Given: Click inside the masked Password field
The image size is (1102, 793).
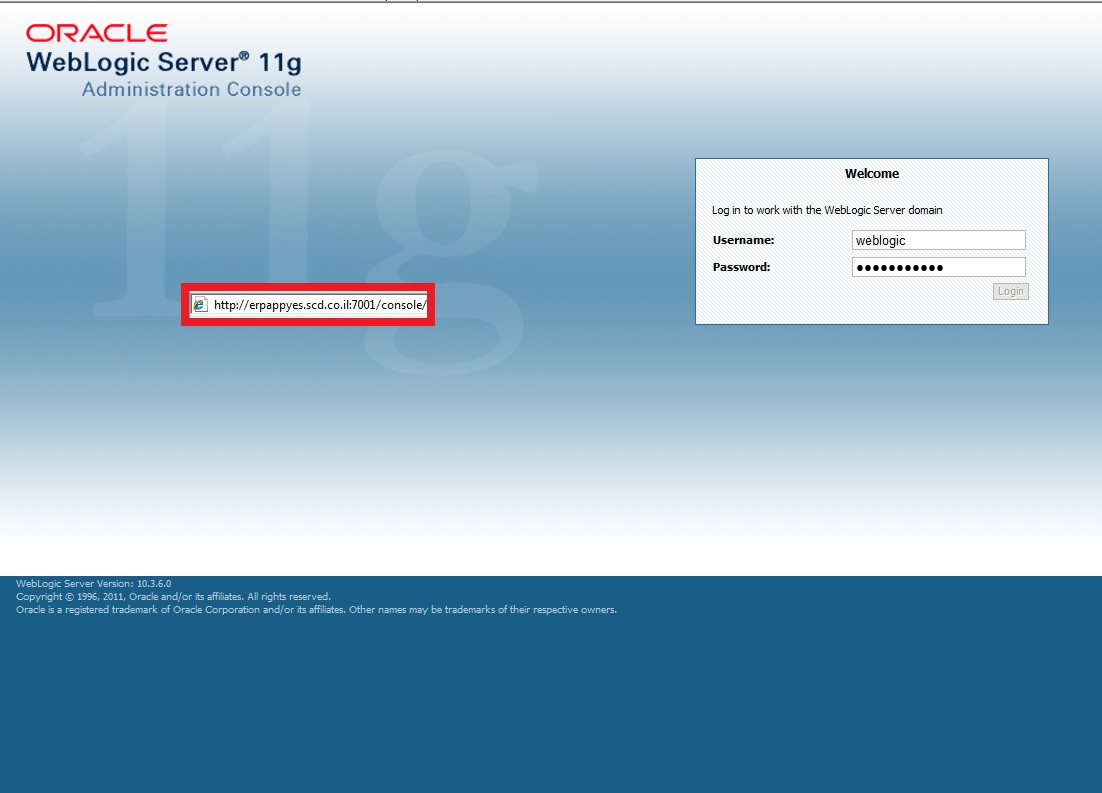Looking at the screenshot, I should tap(937, 266).
